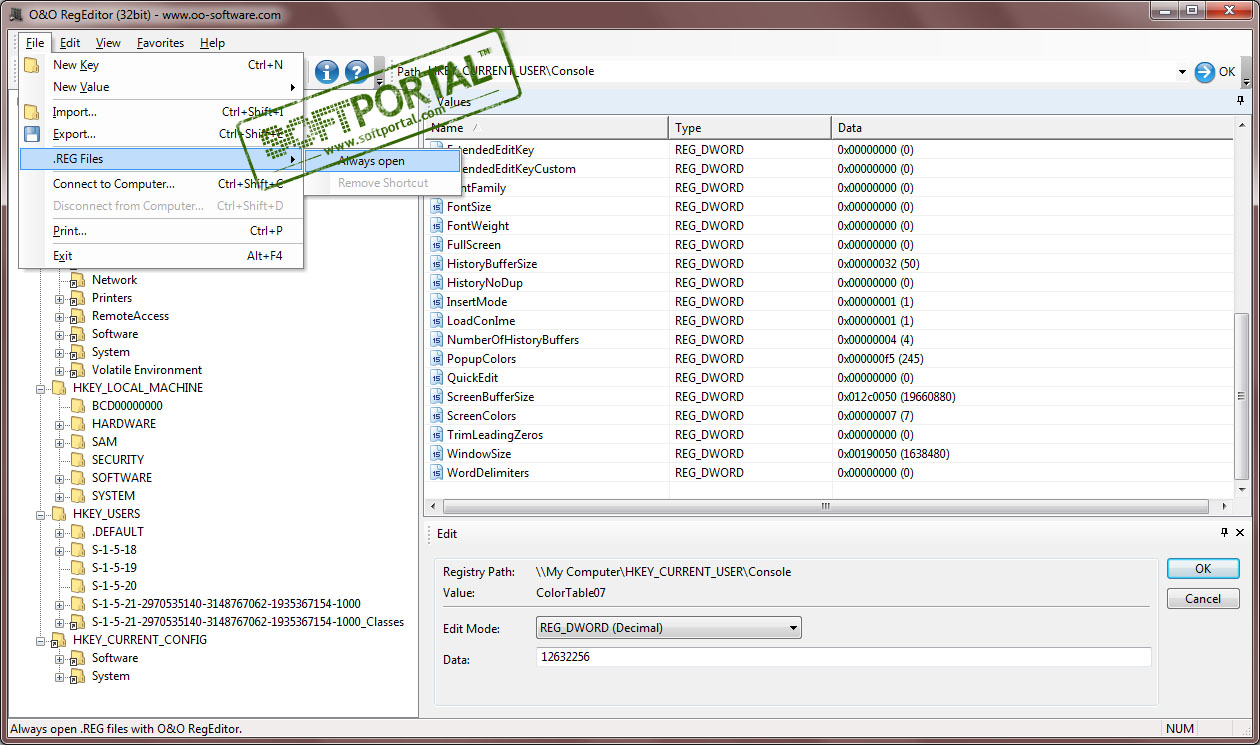
Task: Expand the SYSTEM key under HKEY_LOCAL_MACHINE
Action: coord(60,496)
